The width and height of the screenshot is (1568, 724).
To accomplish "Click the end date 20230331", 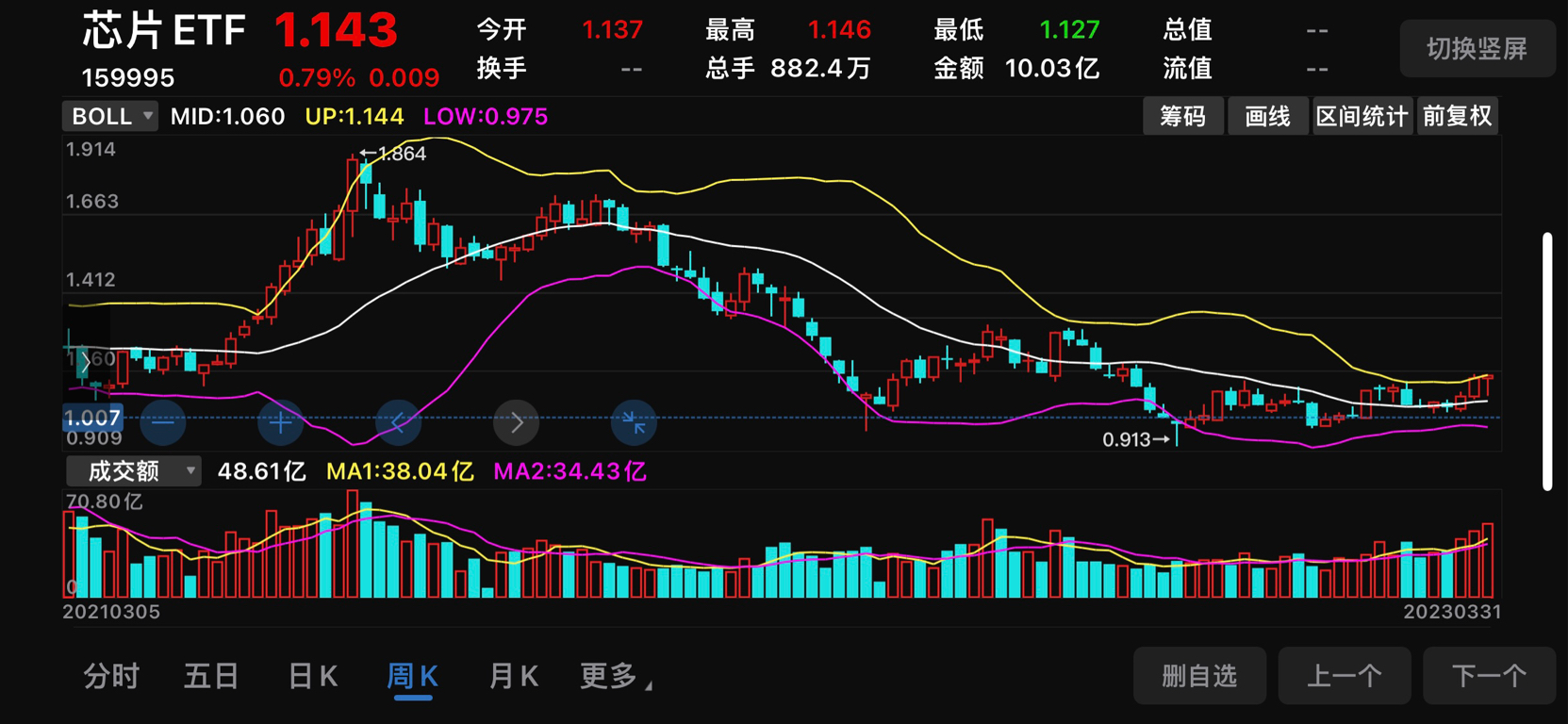I will pyautogui.click(x=1452, y=612).
